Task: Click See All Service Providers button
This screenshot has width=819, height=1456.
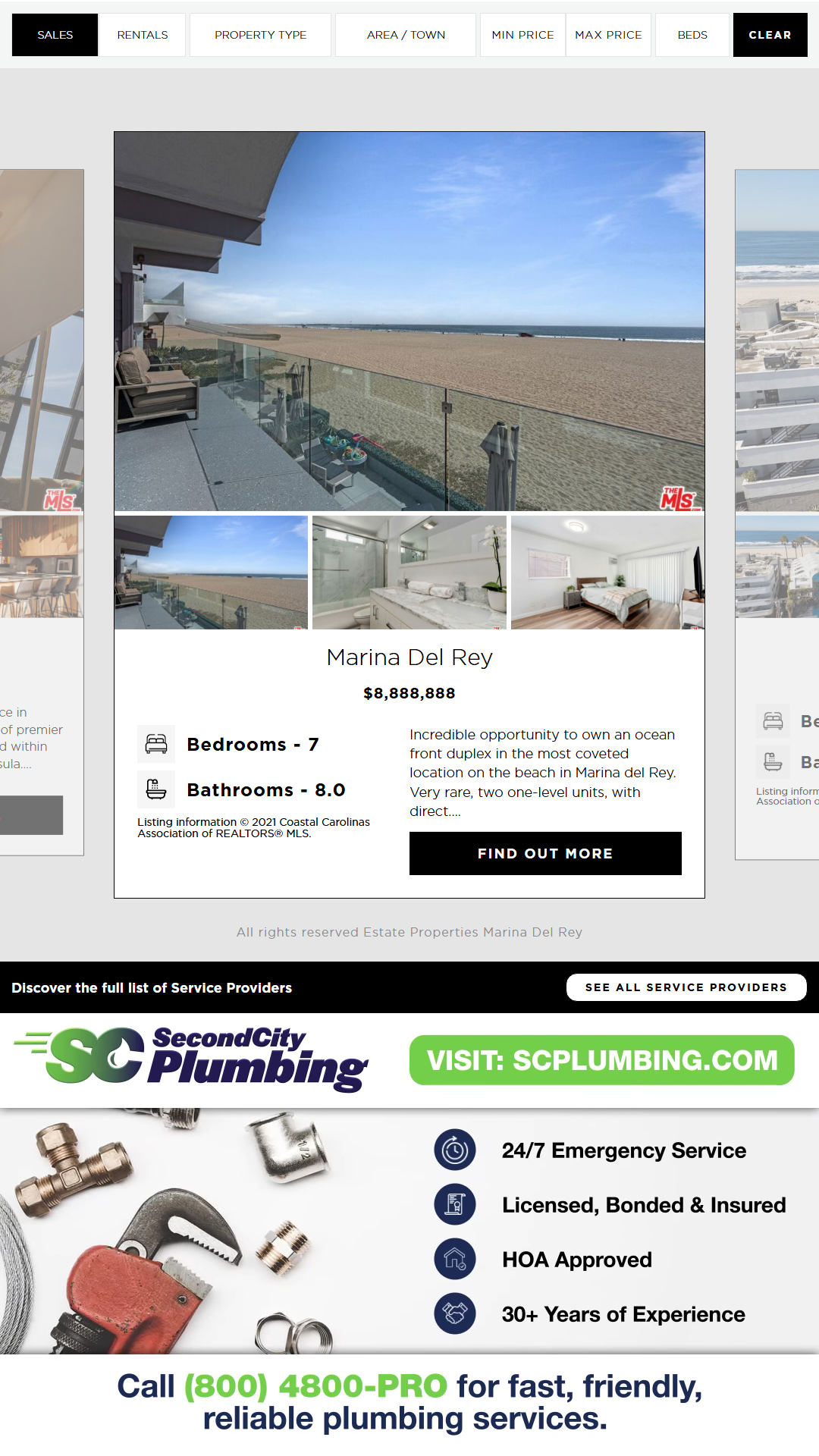Action: [x=686, y=987]
